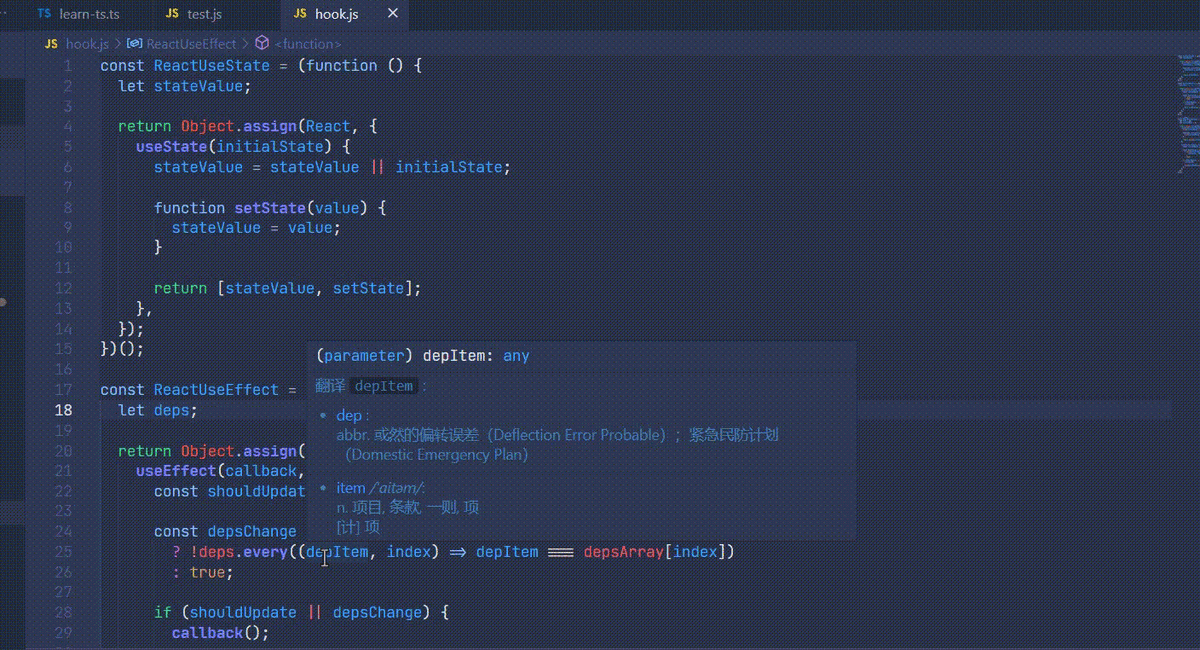The height and width of the screenshot is (650, 1200).
Task: Click 'initialState;' on line 6
Action: click(x=453, y=167)
